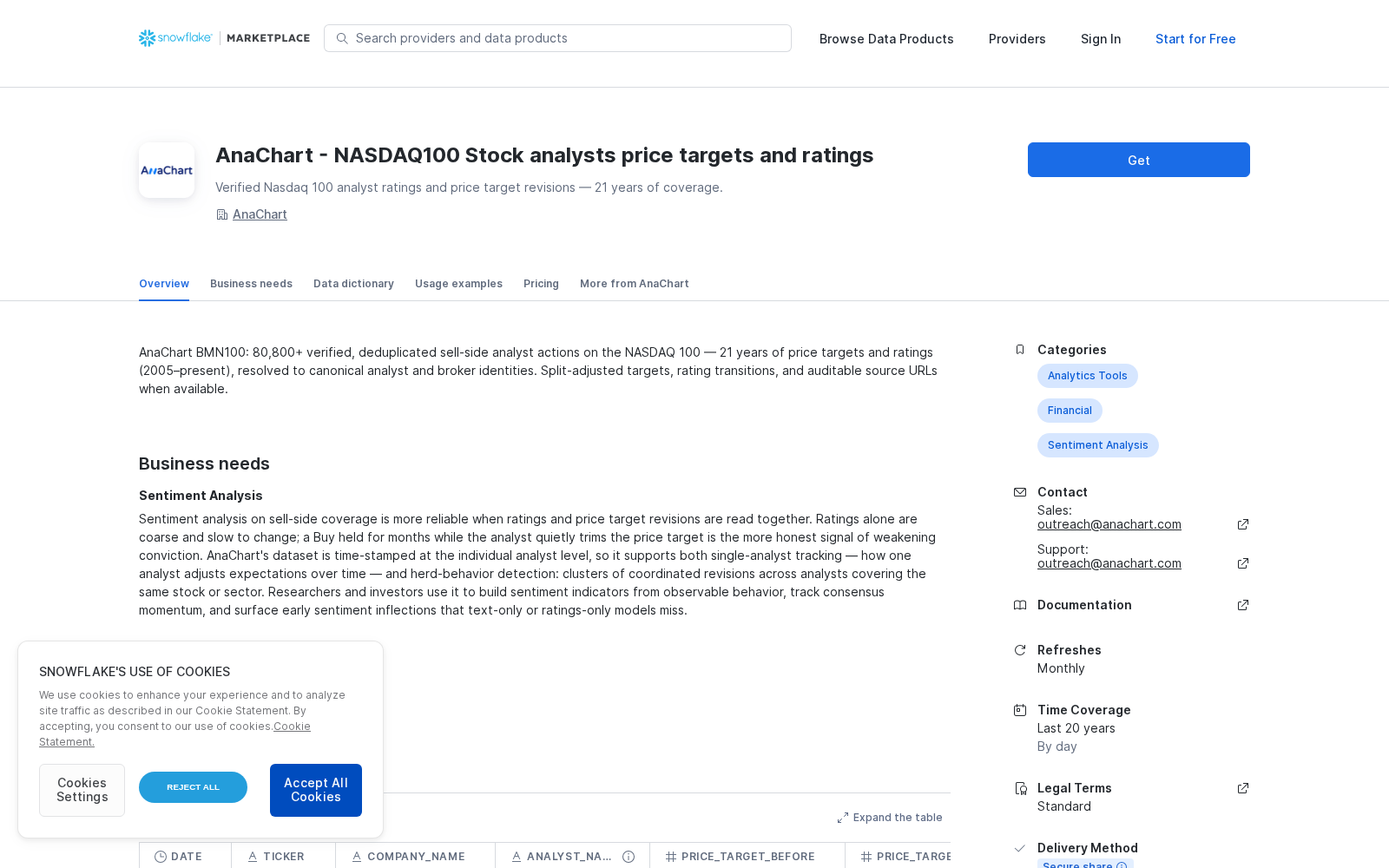Click the Secure share info icon
The image size is (1389, 868).
coord(1122,865)
